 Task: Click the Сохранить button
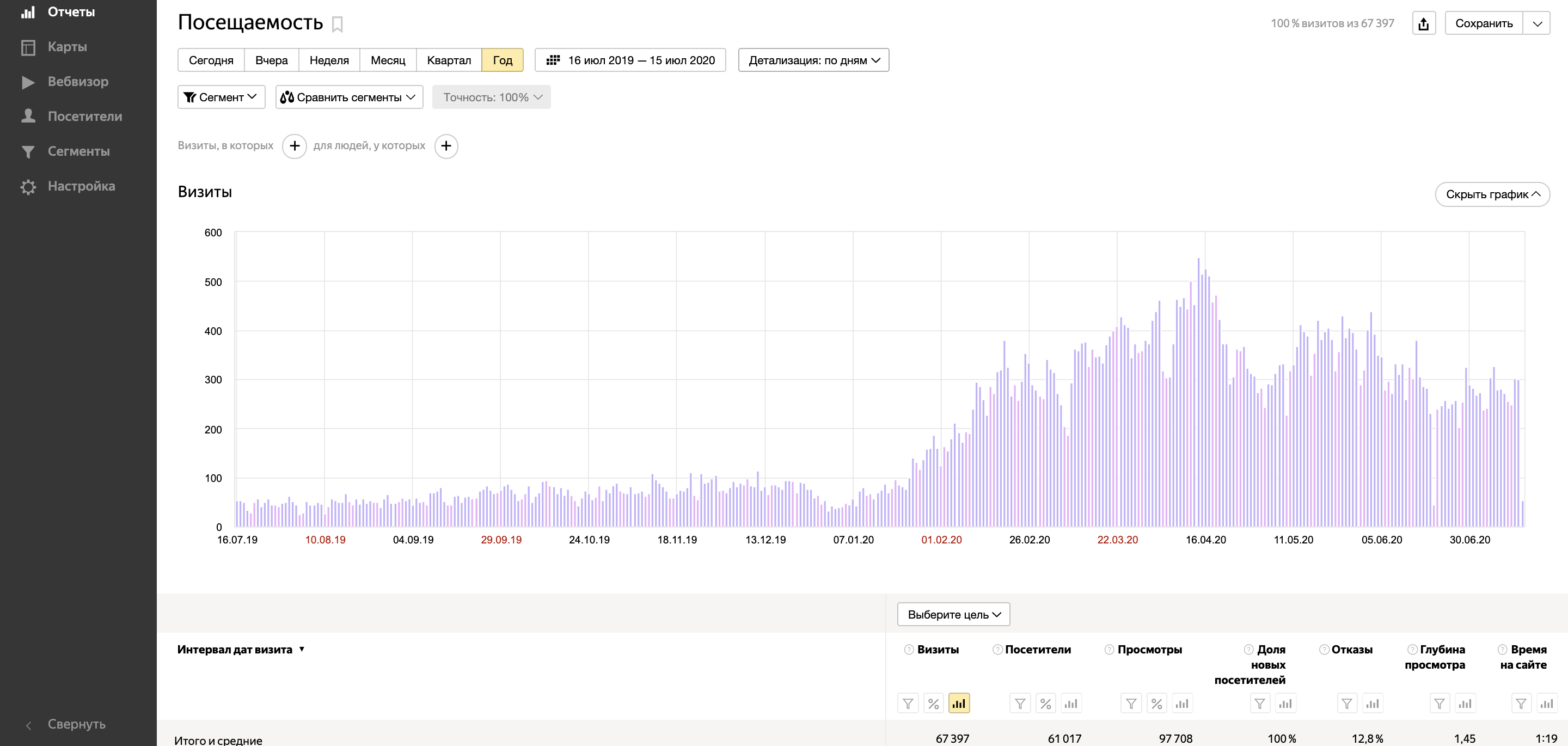coord(1484,24)
